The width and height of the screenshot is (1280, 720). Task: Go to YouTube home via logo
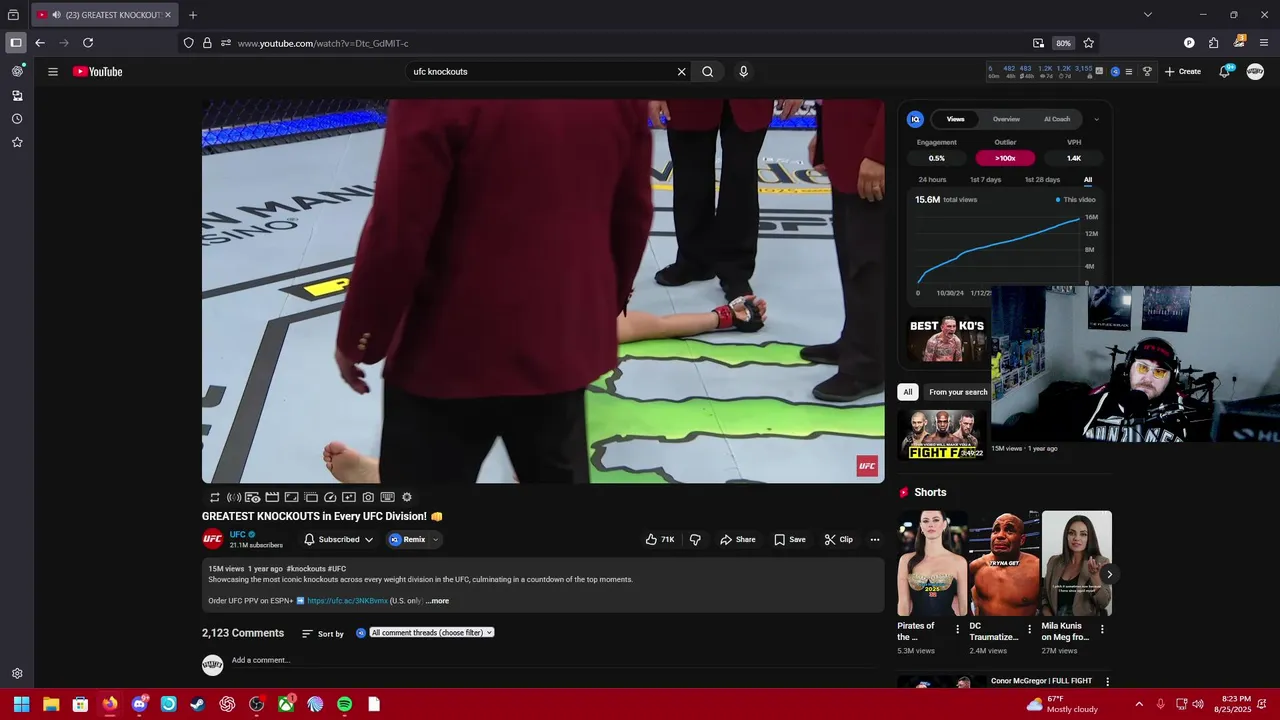pos(97,72)
